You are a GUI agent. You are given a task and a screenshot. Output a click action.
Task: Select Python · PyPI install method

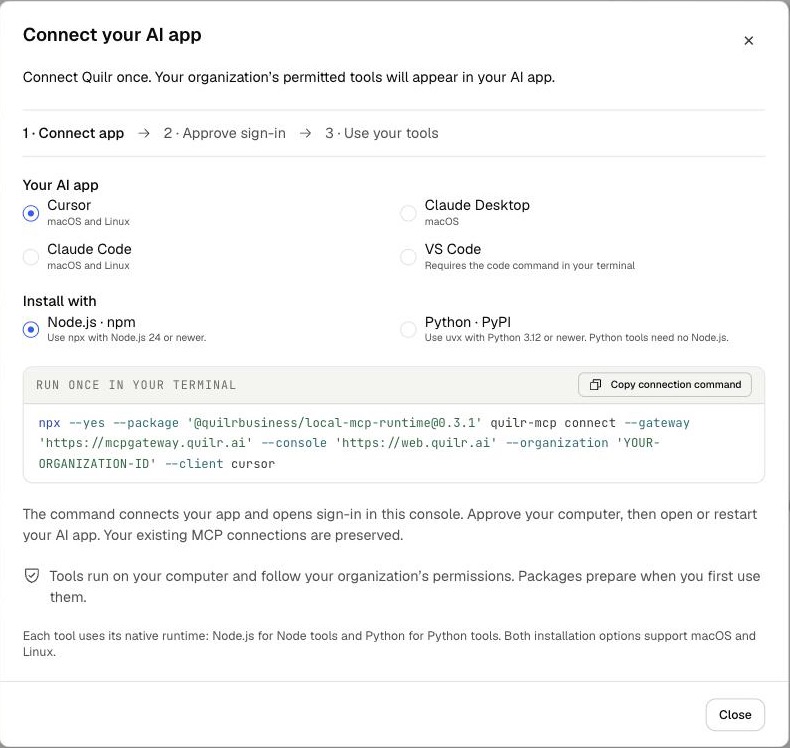408,329
